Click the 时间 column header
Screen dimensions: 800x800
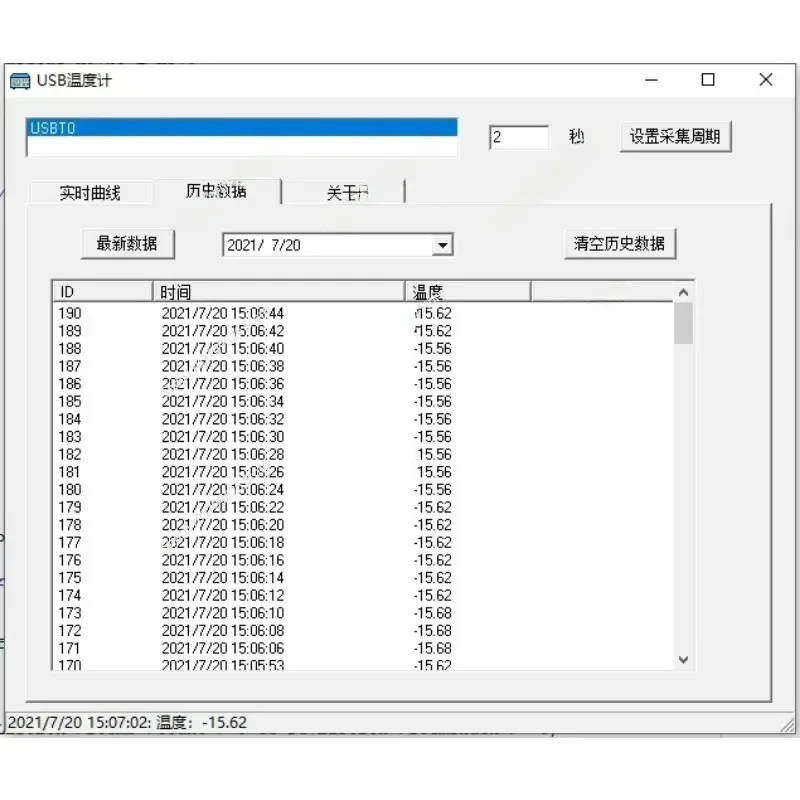pyautogui.click(x=279, y=292)
